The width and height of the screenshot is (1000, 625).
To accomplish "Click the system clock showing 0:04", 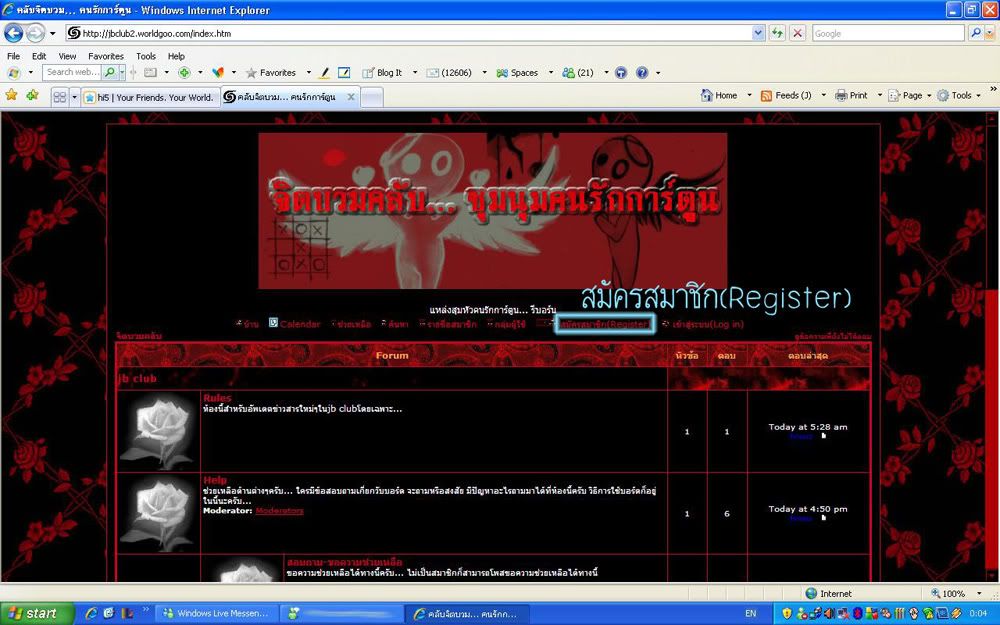I will tap(978, 614).
